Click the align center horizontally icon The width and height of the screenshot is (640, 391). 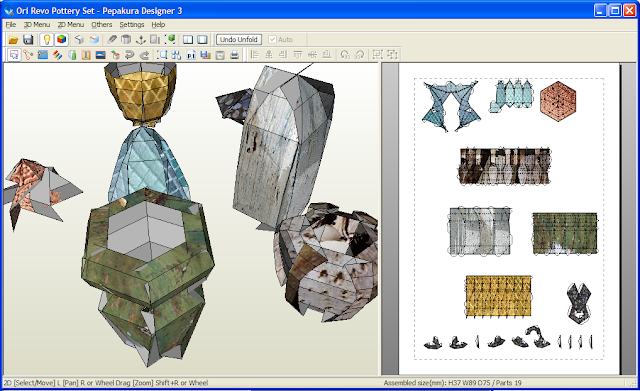[269, 55]
